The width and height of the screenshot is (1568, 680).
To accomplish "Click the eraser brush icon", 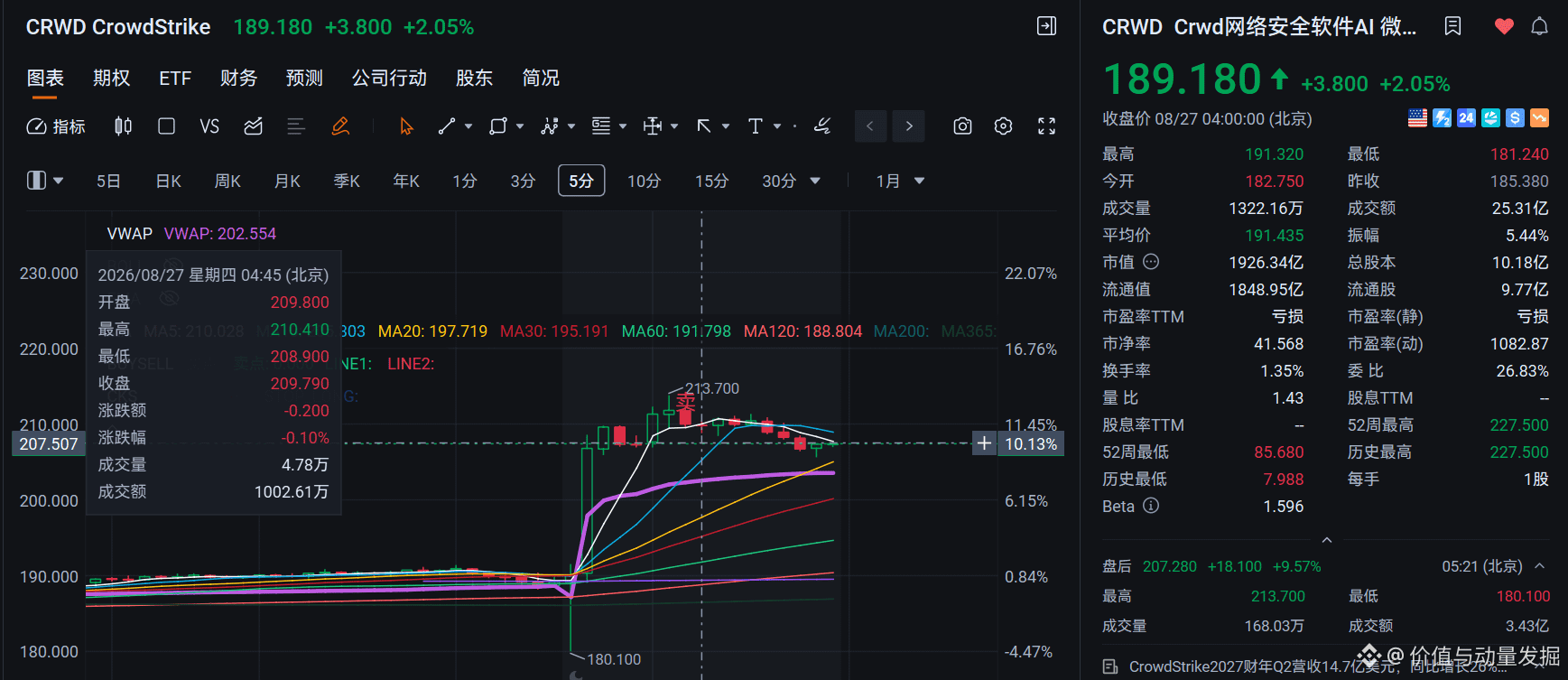I will tap(821, 126).
